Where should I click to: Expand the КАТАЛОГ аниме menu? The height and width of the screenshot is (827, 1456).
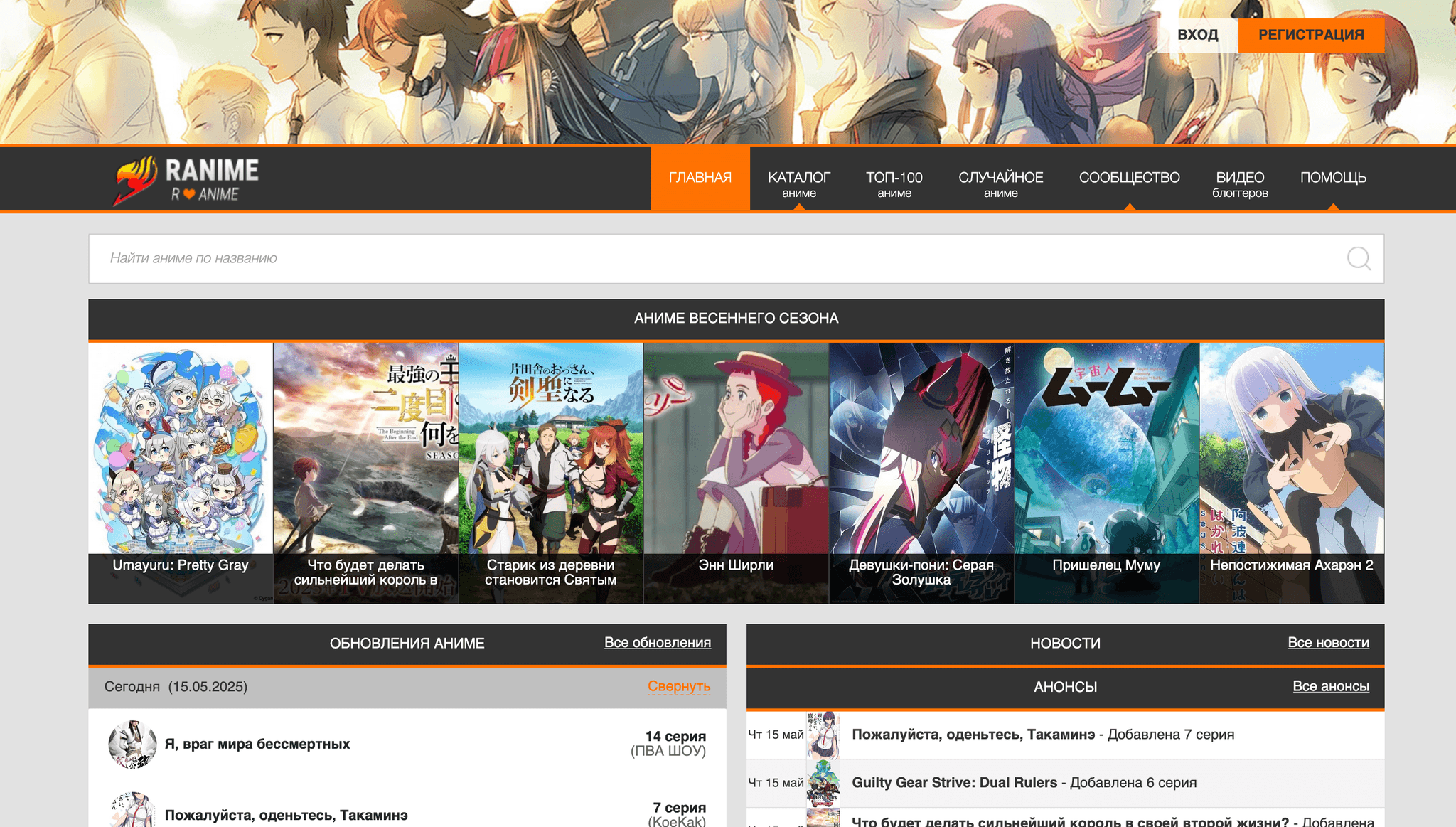799,178
